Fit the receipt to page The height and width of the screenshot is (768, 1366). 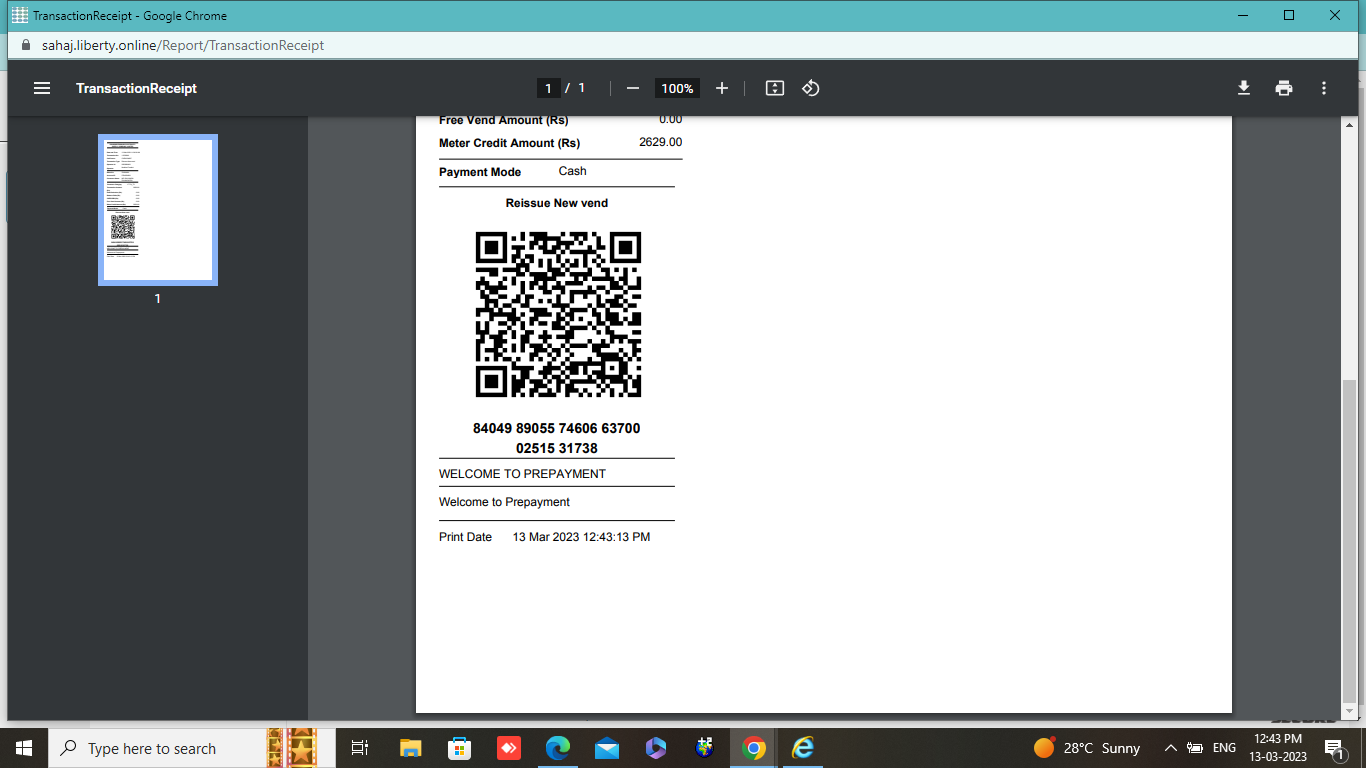coord(774,88)
